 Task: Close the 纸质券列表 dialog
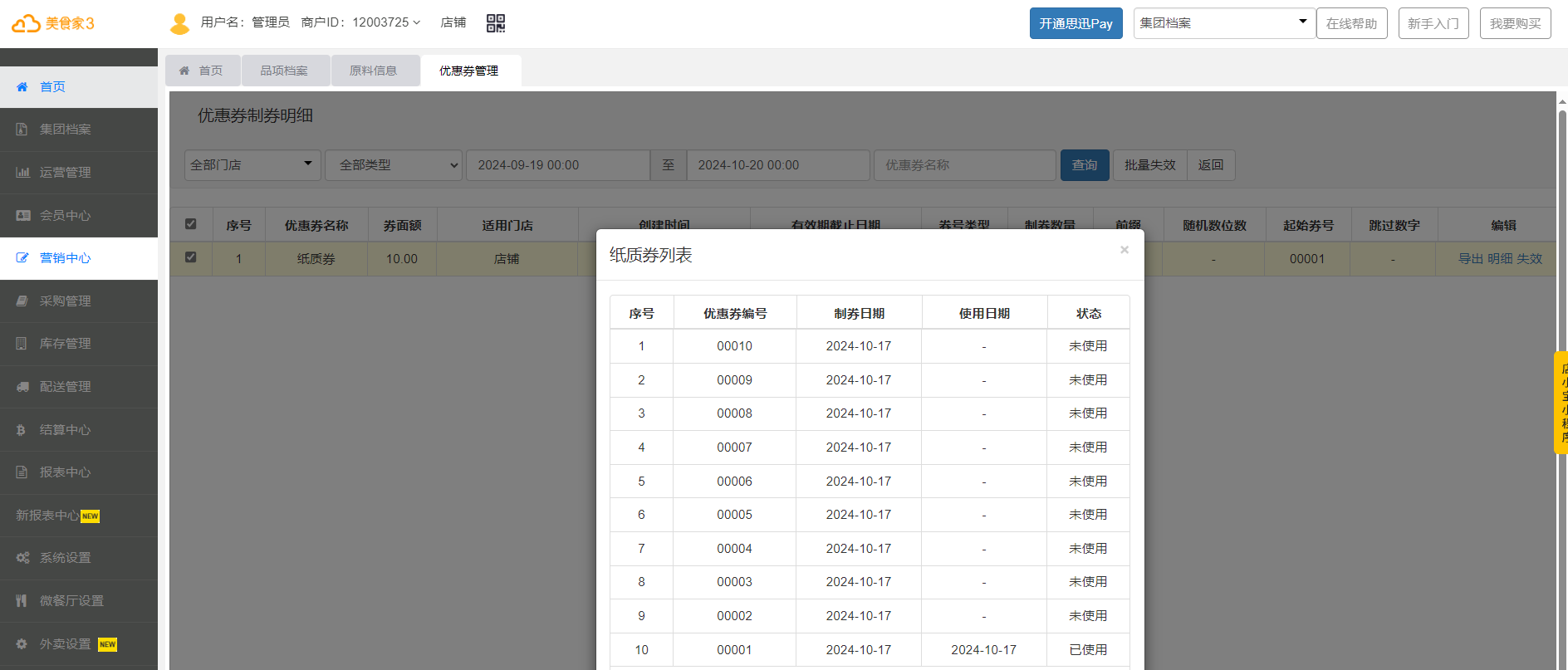click(1125, 250)
